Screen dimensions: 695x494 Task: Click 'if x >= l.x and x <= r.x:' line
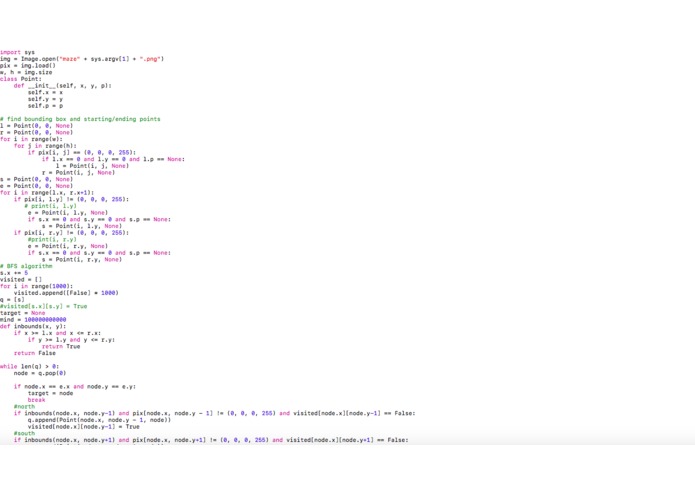tap(57, 333)
